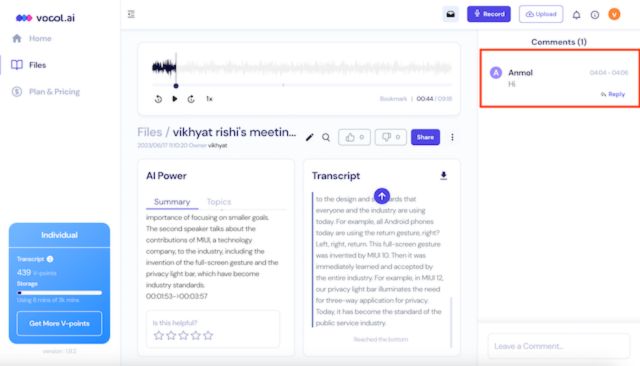Open the Files section

pos(29,65)
